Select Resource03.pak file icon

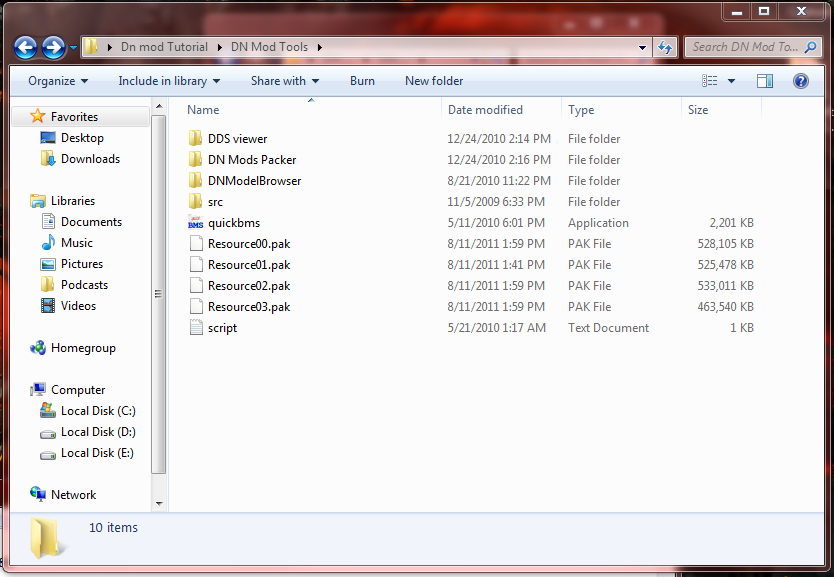(x=196, y=306)
